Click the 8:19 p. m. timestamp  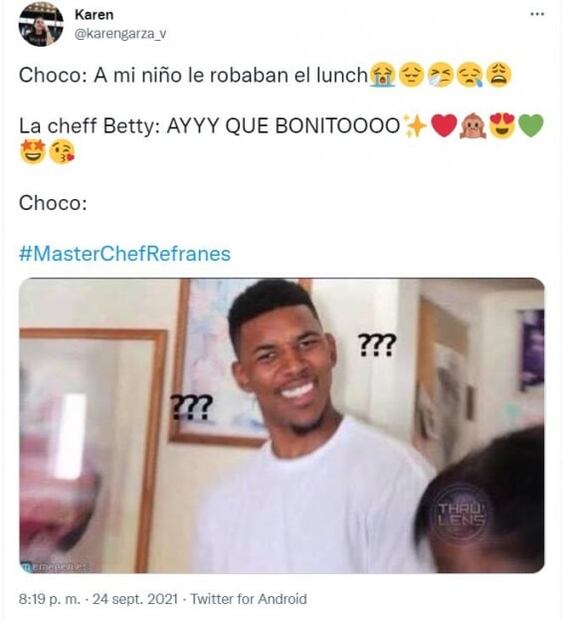tap(49, 599)
